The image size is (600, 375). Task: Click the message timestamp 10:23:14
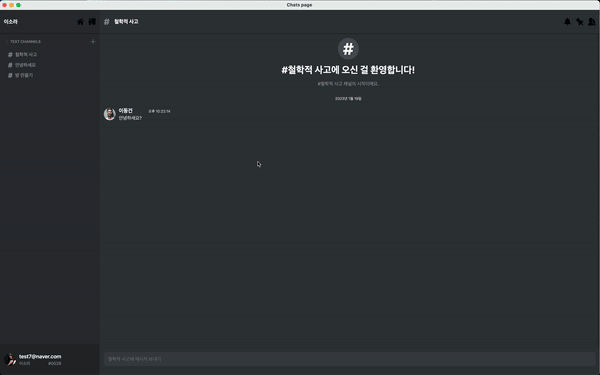pos(160,111)
